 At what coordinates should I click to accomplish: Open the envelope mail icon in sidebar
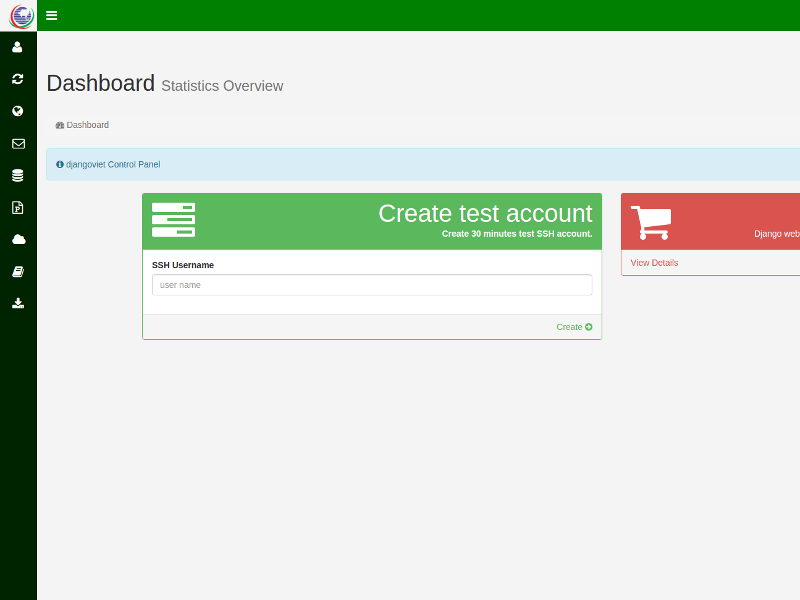[x=18, y=143]
